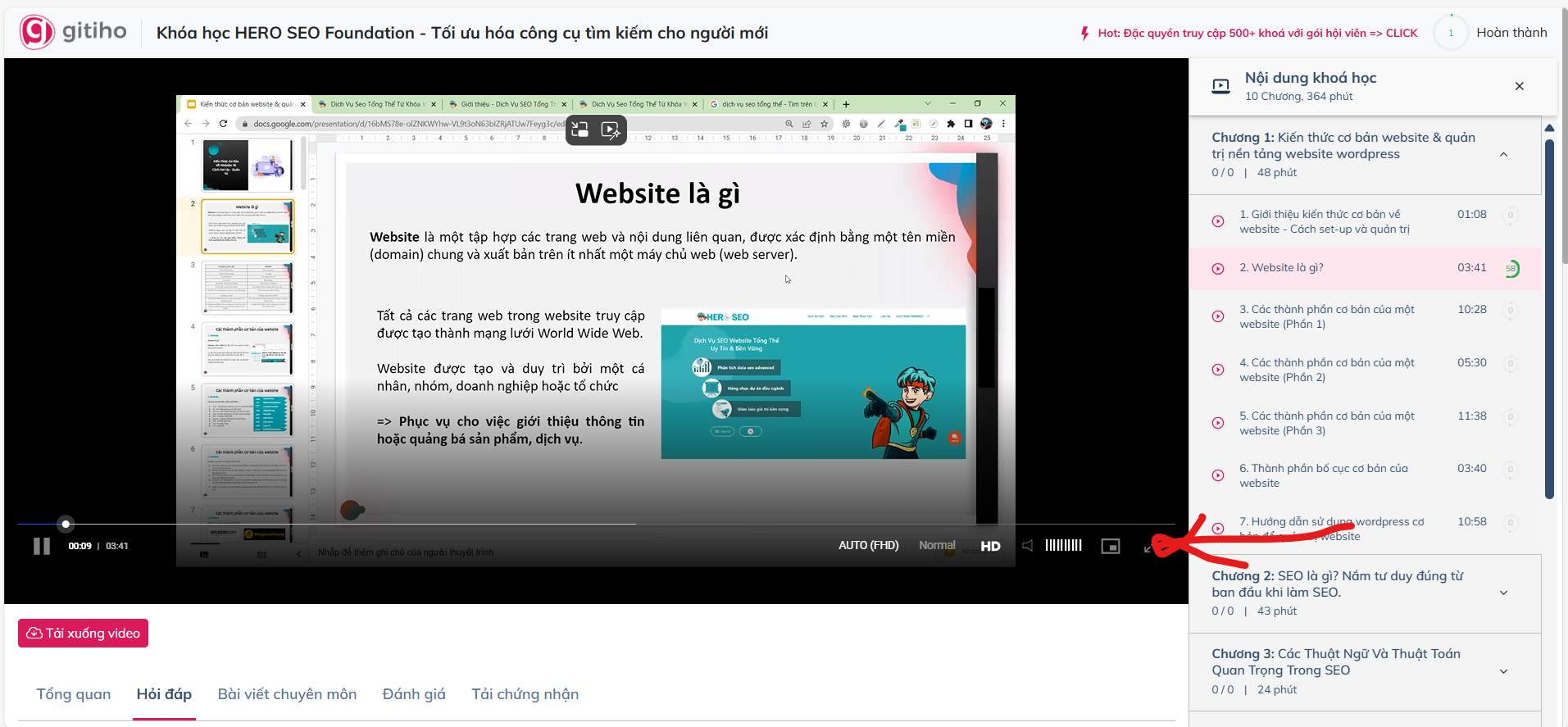Go to the Đánh giá tab
The image size is (1568, 727).
pos(414,694)
